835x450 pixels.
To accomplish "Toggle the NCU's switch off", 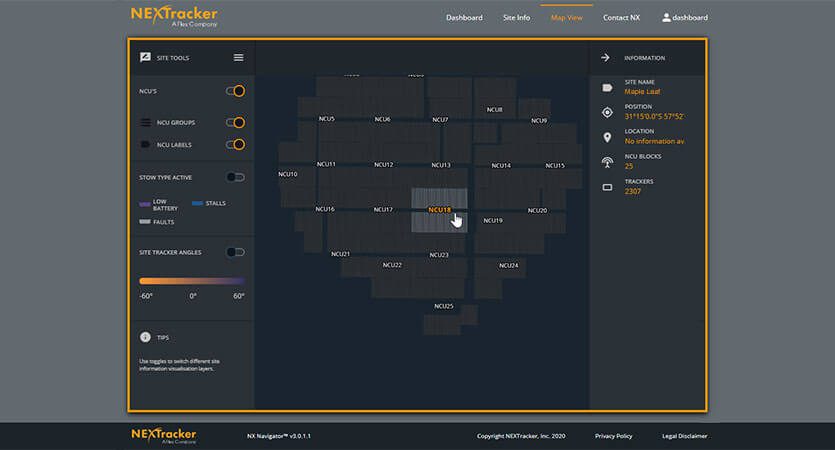I will coord(235,91).
